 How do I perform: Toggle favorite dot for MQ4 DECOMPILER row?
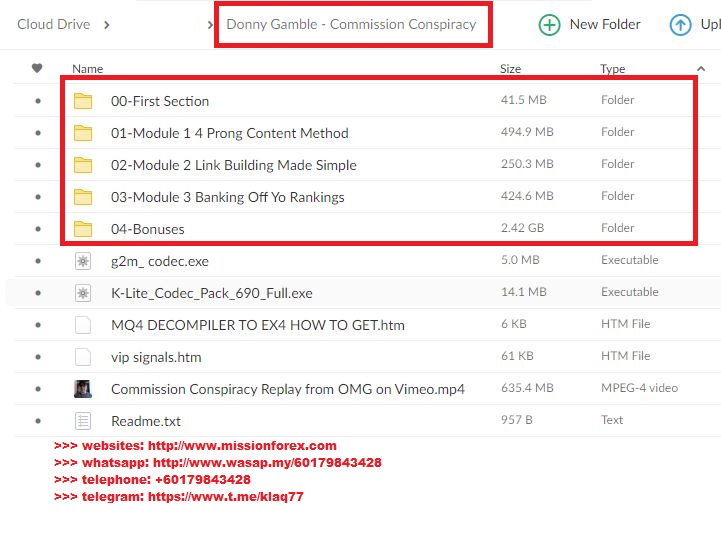[38, 325]
